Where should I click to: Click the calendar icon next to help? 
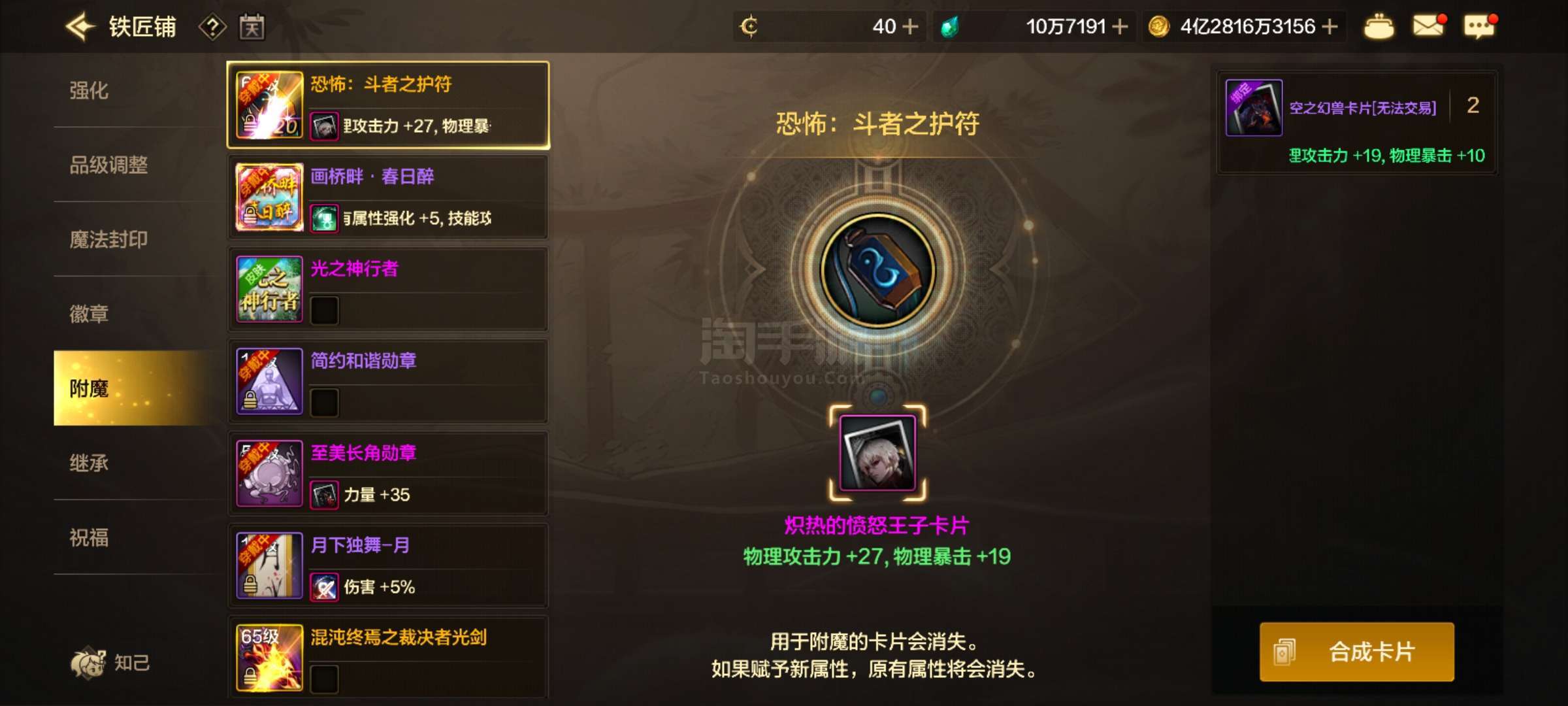[x=252, y=27]
